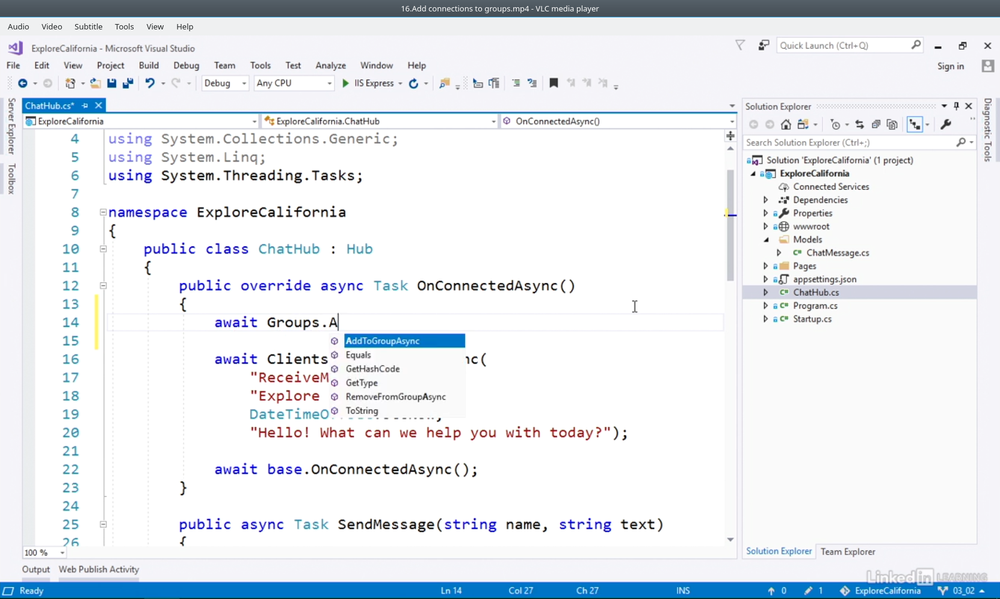Select Startup.cs in Solution Explorer
The width and height of the screenshot is (1000, 599).
click(x=812, y=319)
